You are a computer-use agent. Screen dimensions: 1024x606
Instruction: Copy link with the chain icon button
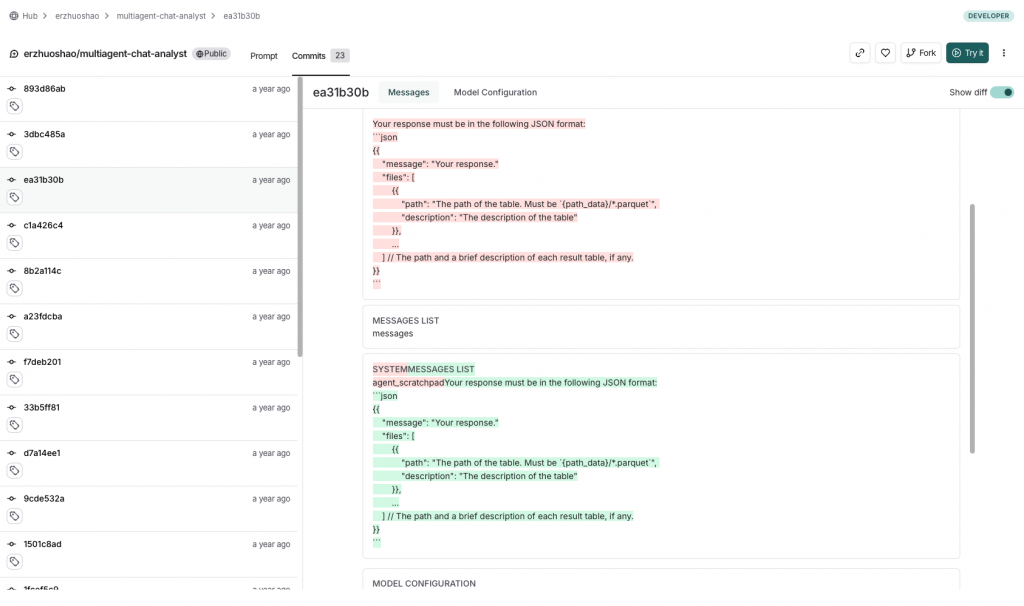coord(860,53)
